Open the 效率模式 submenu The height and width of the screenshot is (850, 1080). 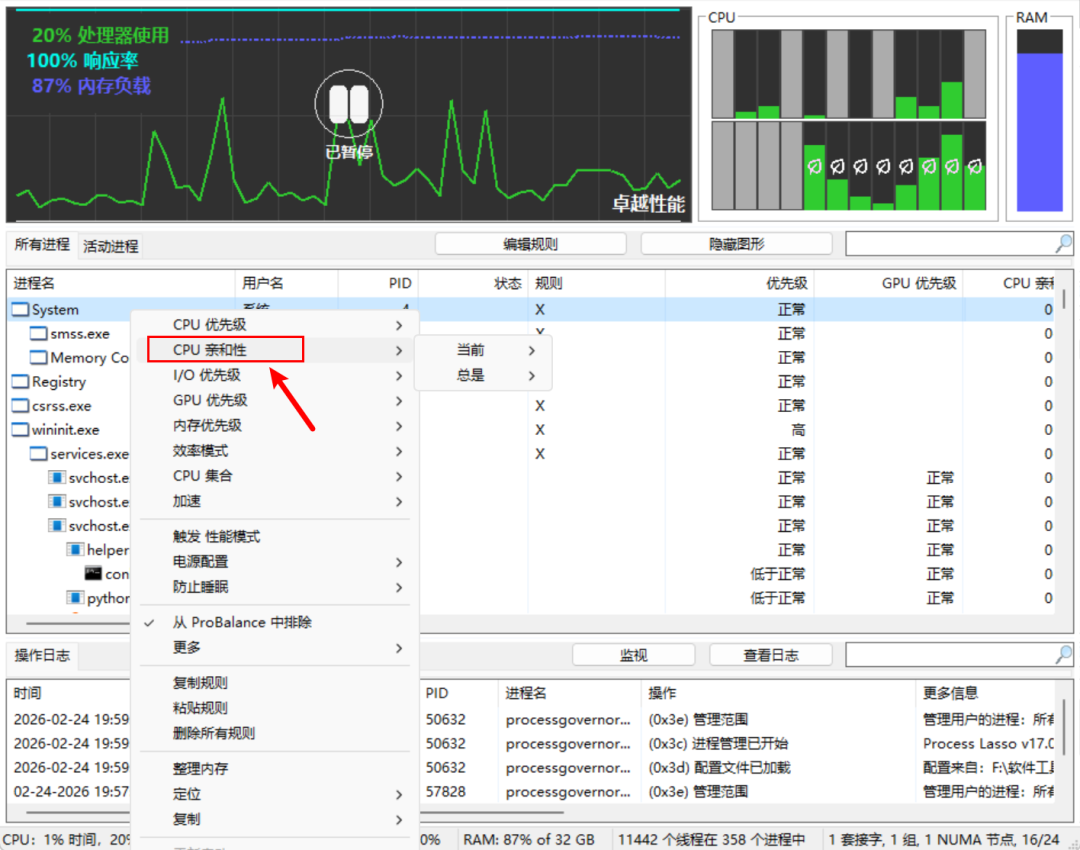click(x=276, y=451)
